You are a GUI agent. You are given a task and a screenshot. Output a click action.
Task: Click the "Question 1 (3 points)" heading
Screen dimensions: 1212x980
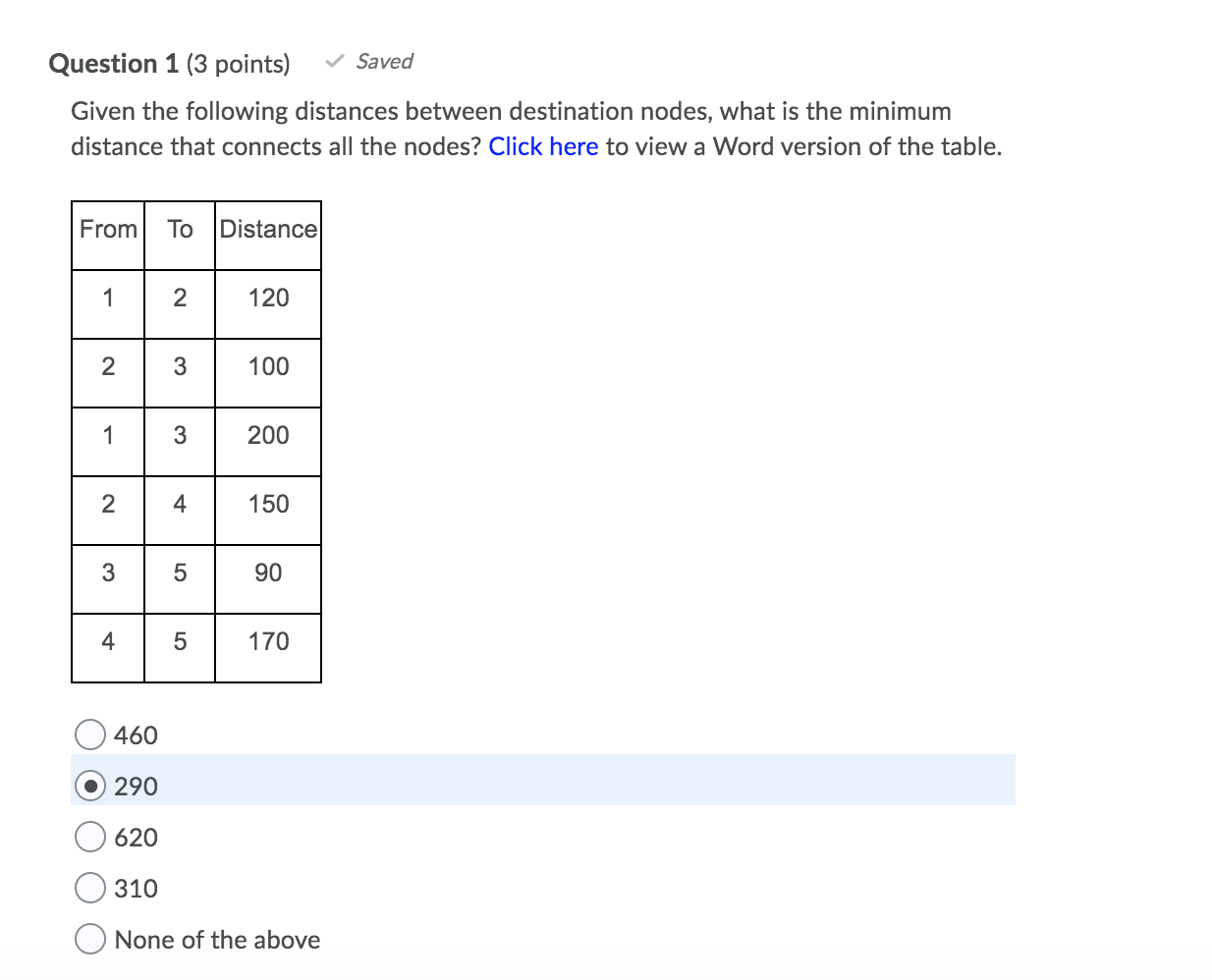169,63
